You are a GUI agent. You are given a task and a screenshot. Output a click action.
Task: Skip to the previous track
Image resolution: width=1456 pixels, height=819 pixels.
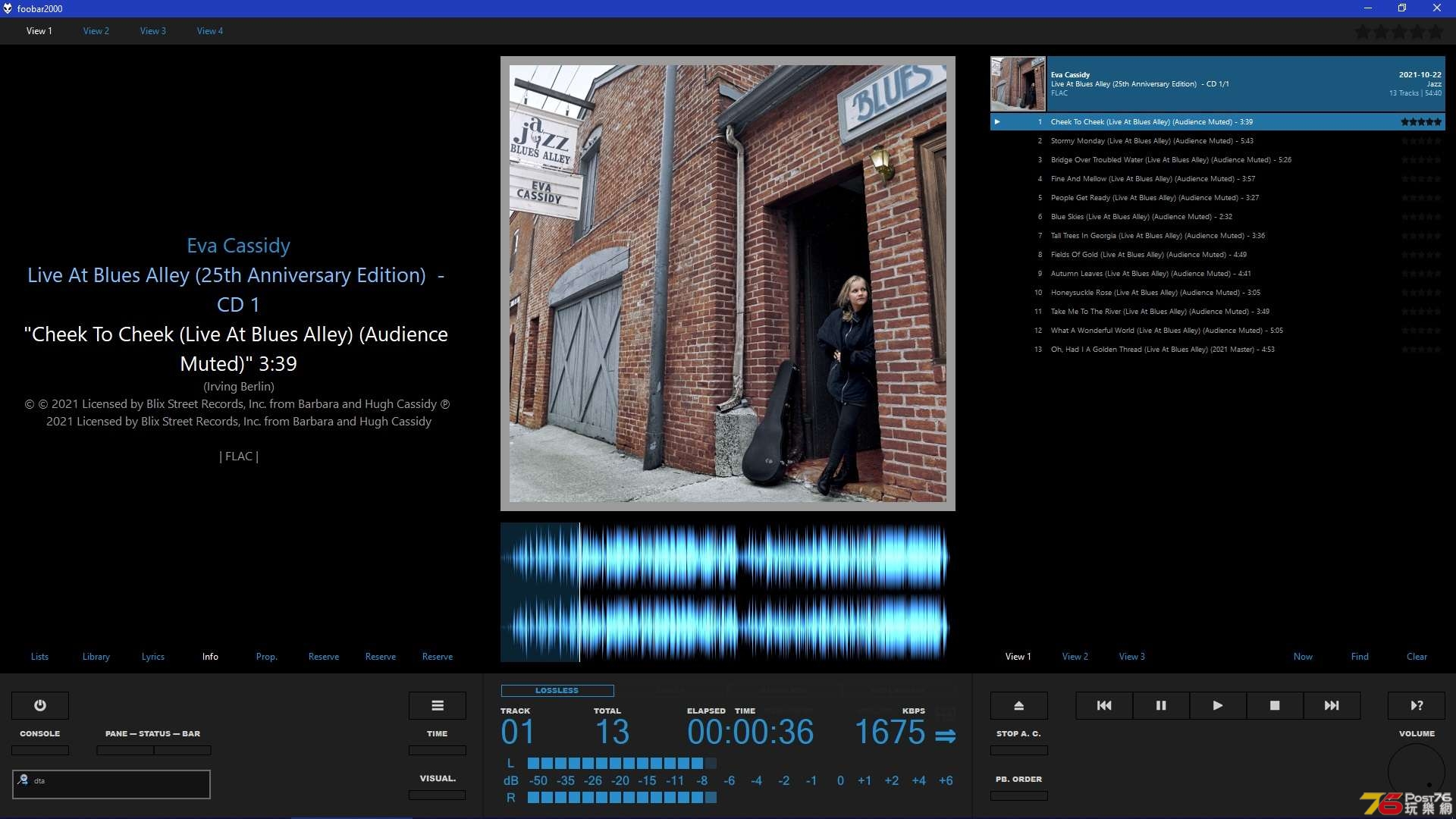click(1104, 705)
